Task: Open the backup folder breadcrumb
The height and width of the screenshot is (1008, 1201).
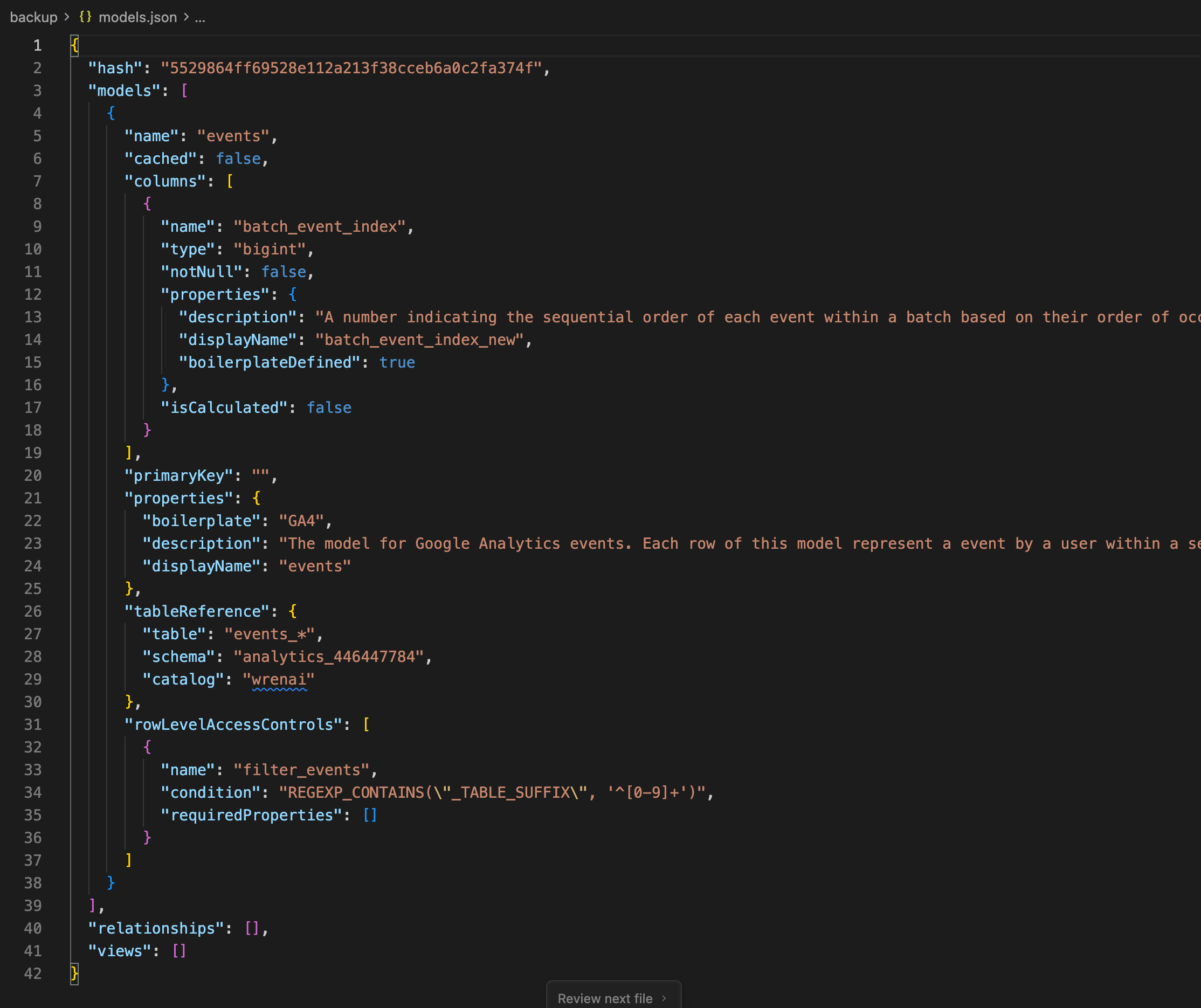Action: tap(34, 17)
